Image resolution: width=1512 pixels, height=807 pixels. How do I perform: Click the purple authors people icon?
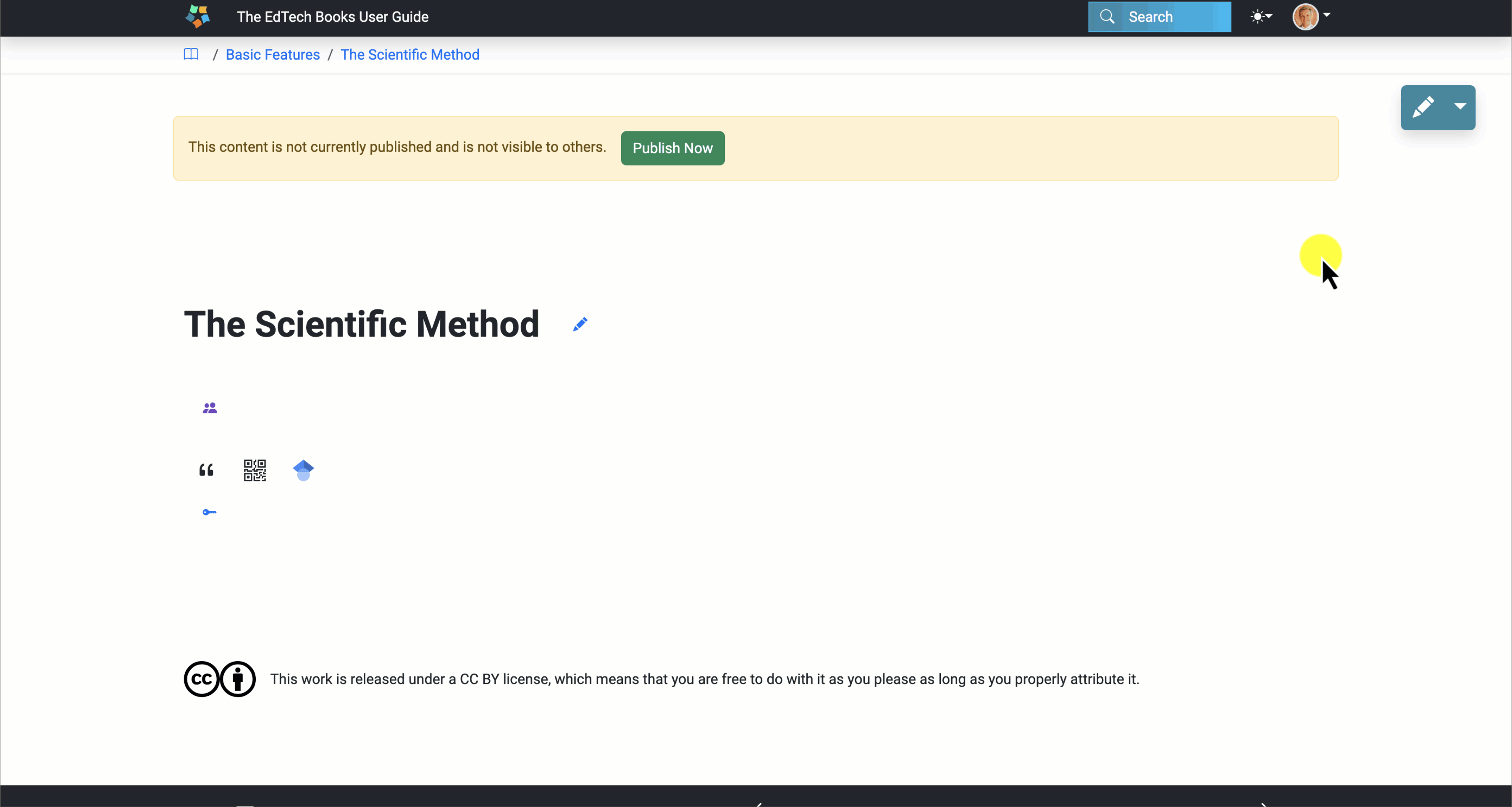210,408
